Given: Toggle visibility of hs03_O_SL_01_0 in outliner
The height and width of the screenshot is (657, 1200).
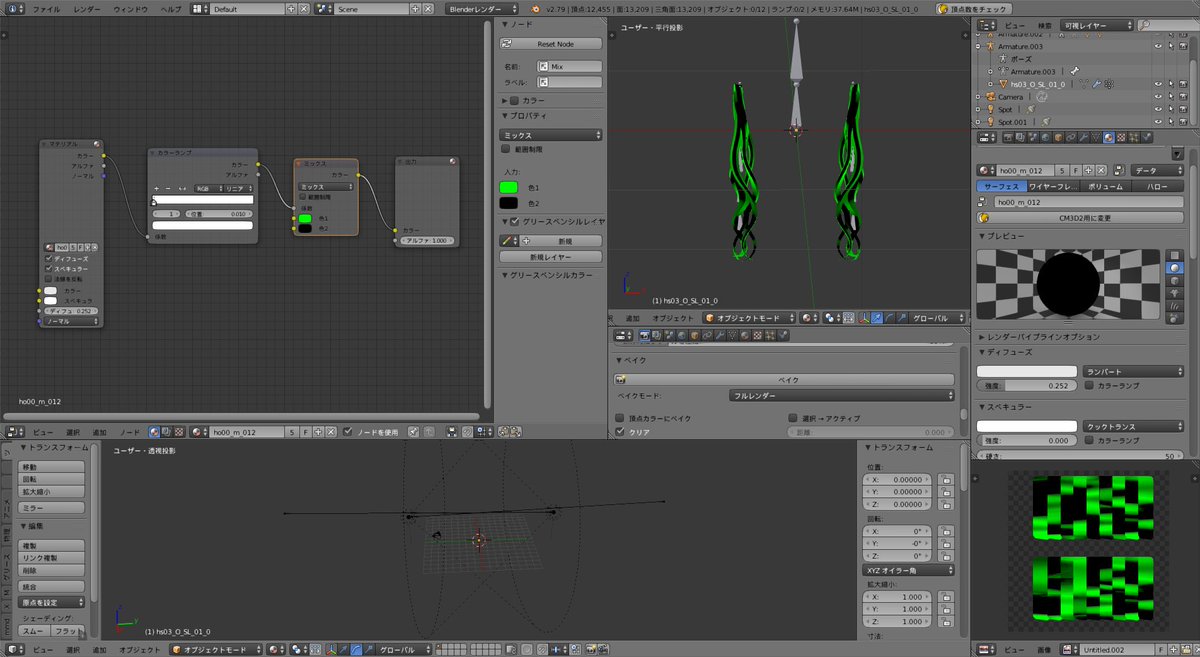Looking at the screenshot, I should click(x=1159, y=84).
